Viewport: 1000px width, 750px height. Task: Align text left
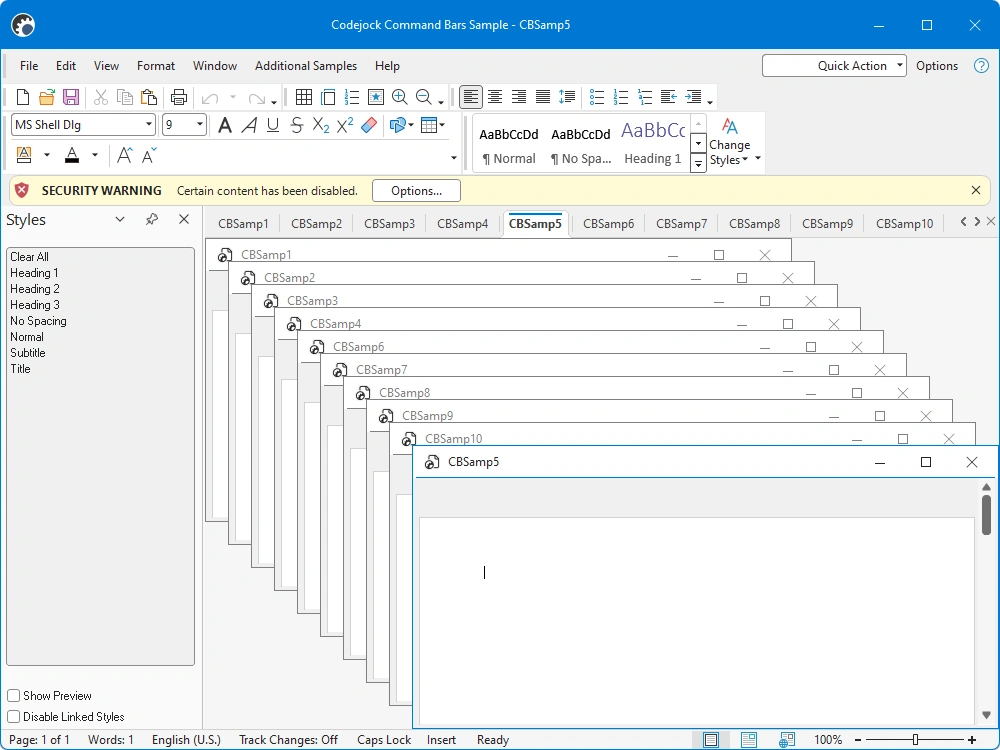tap(471, 97)
